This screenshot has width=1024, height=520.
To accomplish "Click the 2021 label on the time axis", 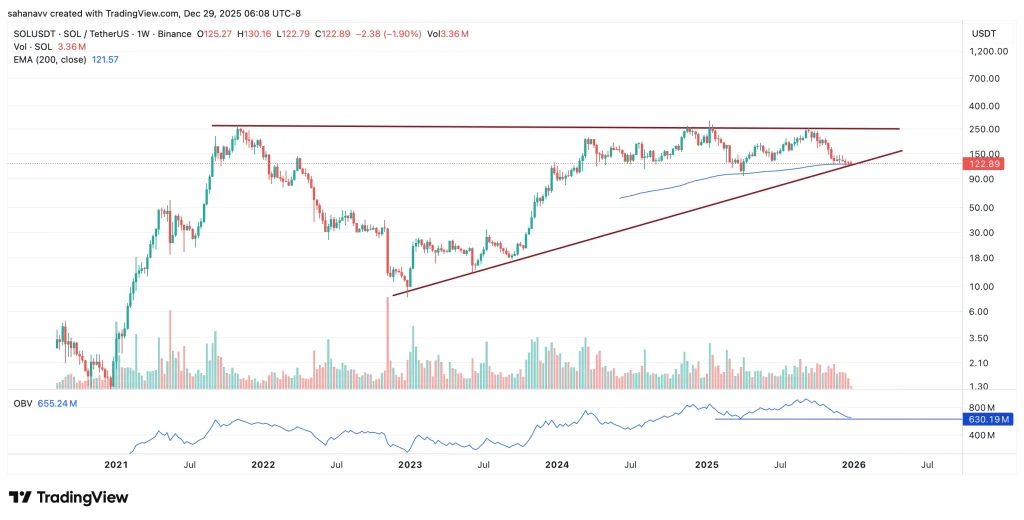I will pos(116,465).
